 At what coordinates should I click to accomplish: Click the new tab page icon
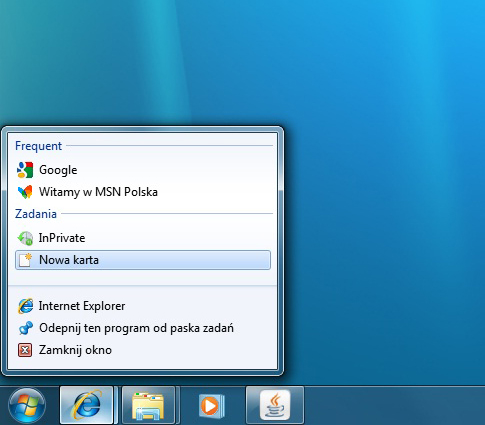click(25, 260)
